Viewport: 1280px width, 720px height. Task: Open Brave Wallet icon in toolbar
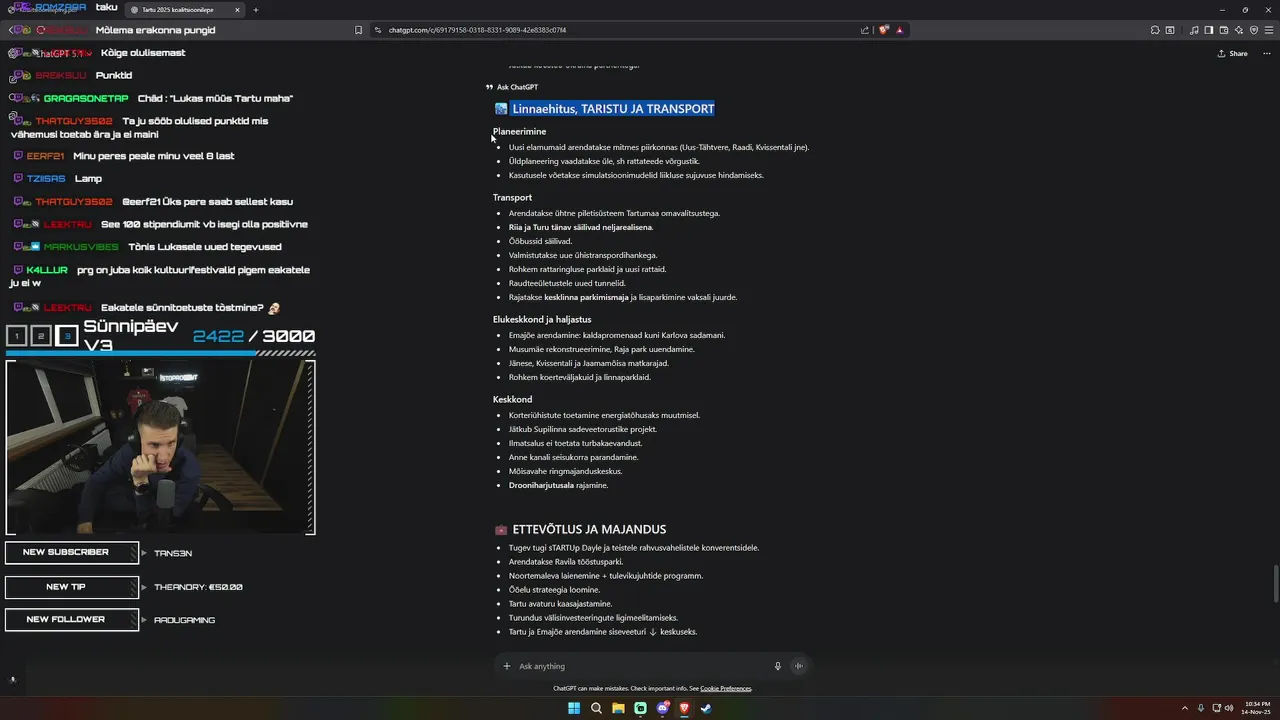coord(1224,30)
